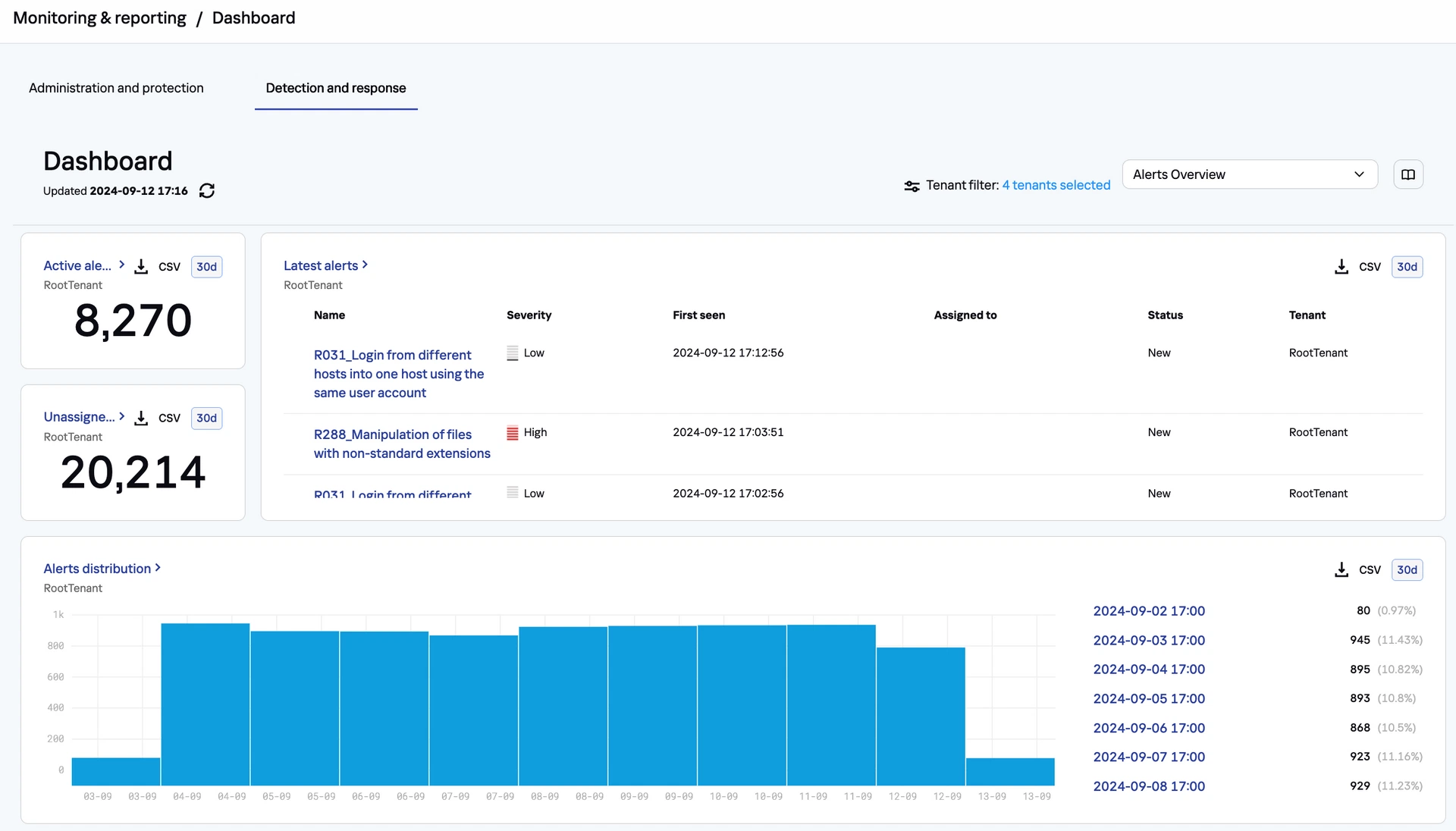Open the 4 tenants selected link
Viewport: 1456px width, 831px height.
click(1056, 186)
